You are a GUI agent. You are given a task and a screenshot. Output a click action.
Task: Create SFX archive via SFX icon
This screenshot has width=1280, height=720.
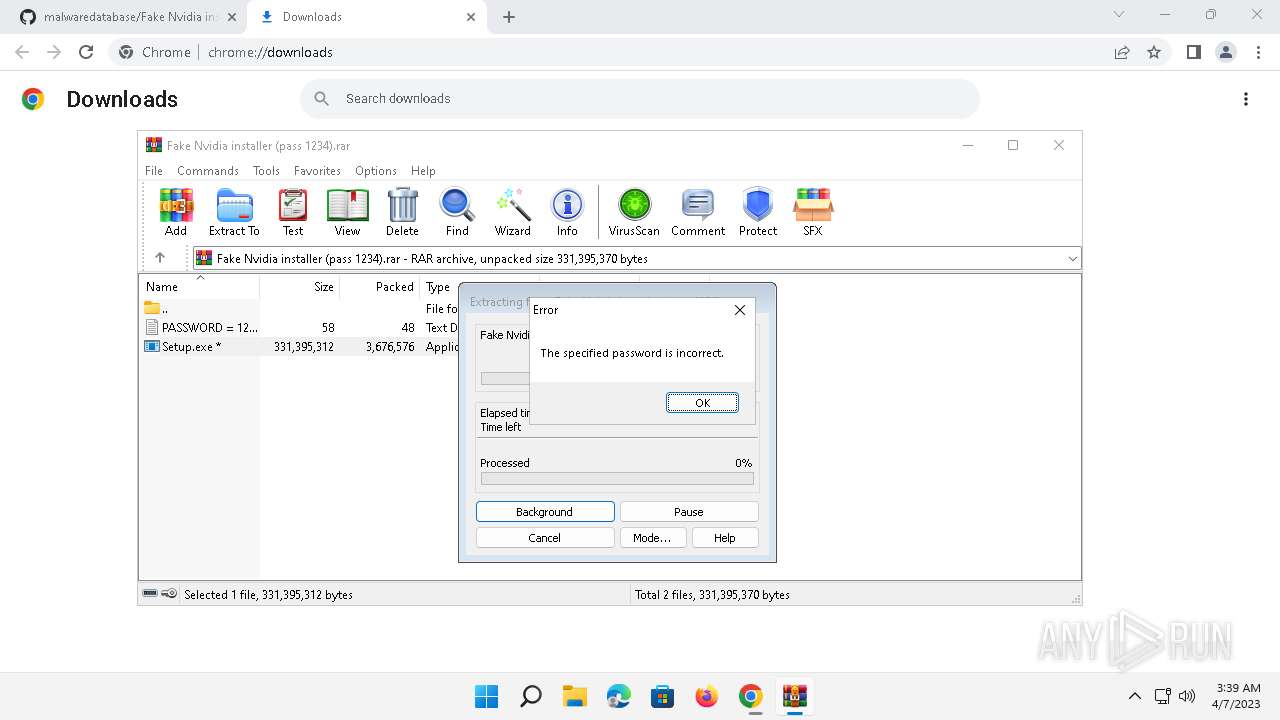tap(813, 213)
